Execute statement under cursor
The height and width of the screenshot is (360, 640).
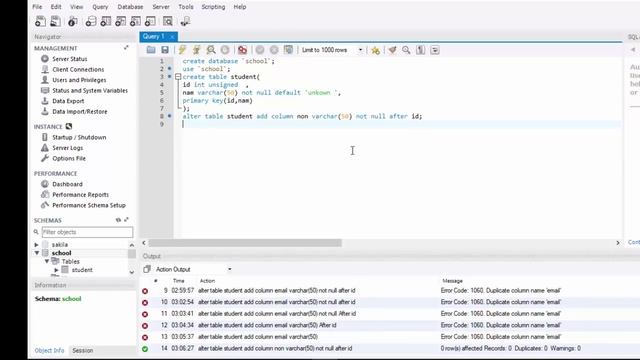click(x=196, y=50)
